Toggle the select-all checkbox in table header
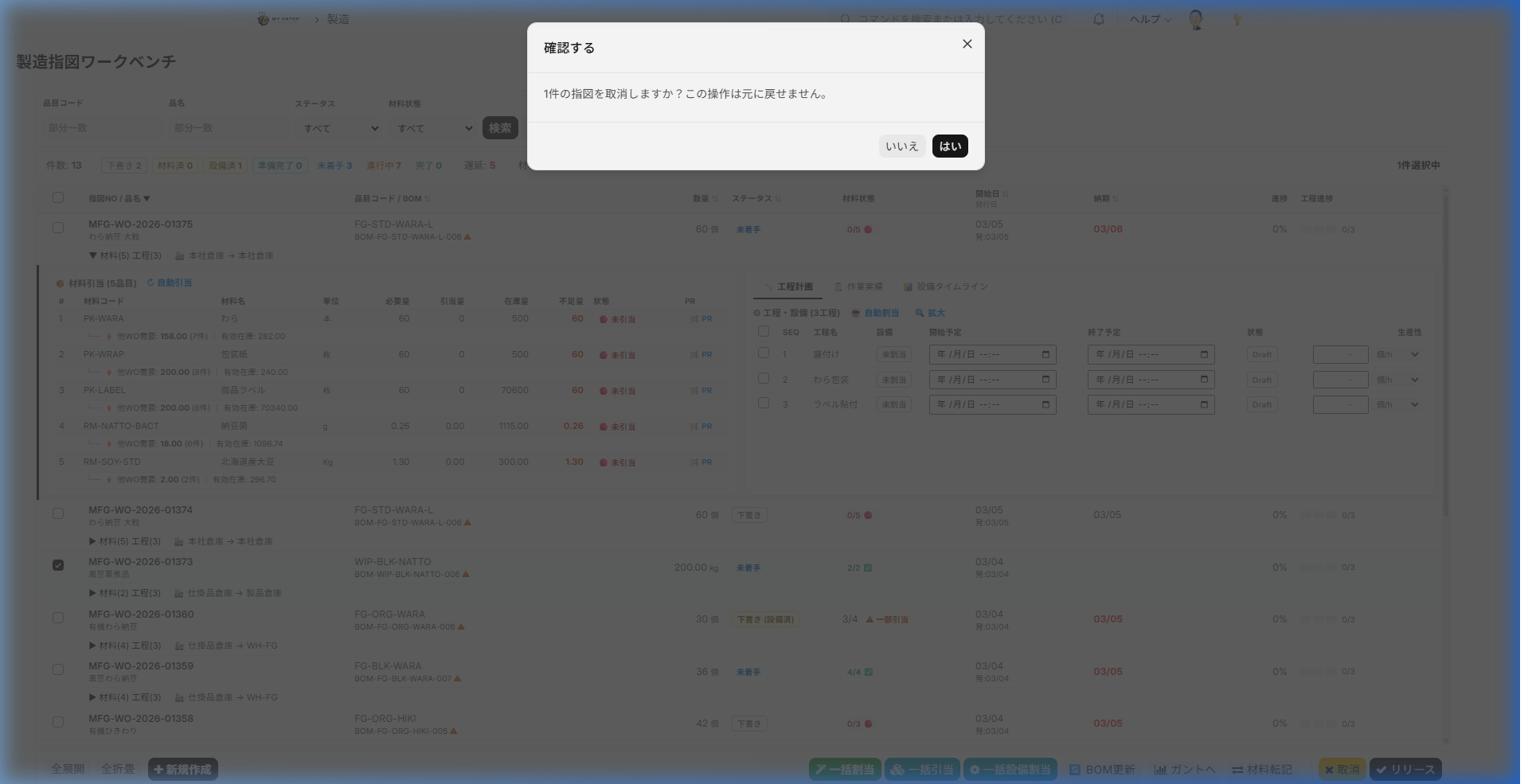 [x=58, y=197]
